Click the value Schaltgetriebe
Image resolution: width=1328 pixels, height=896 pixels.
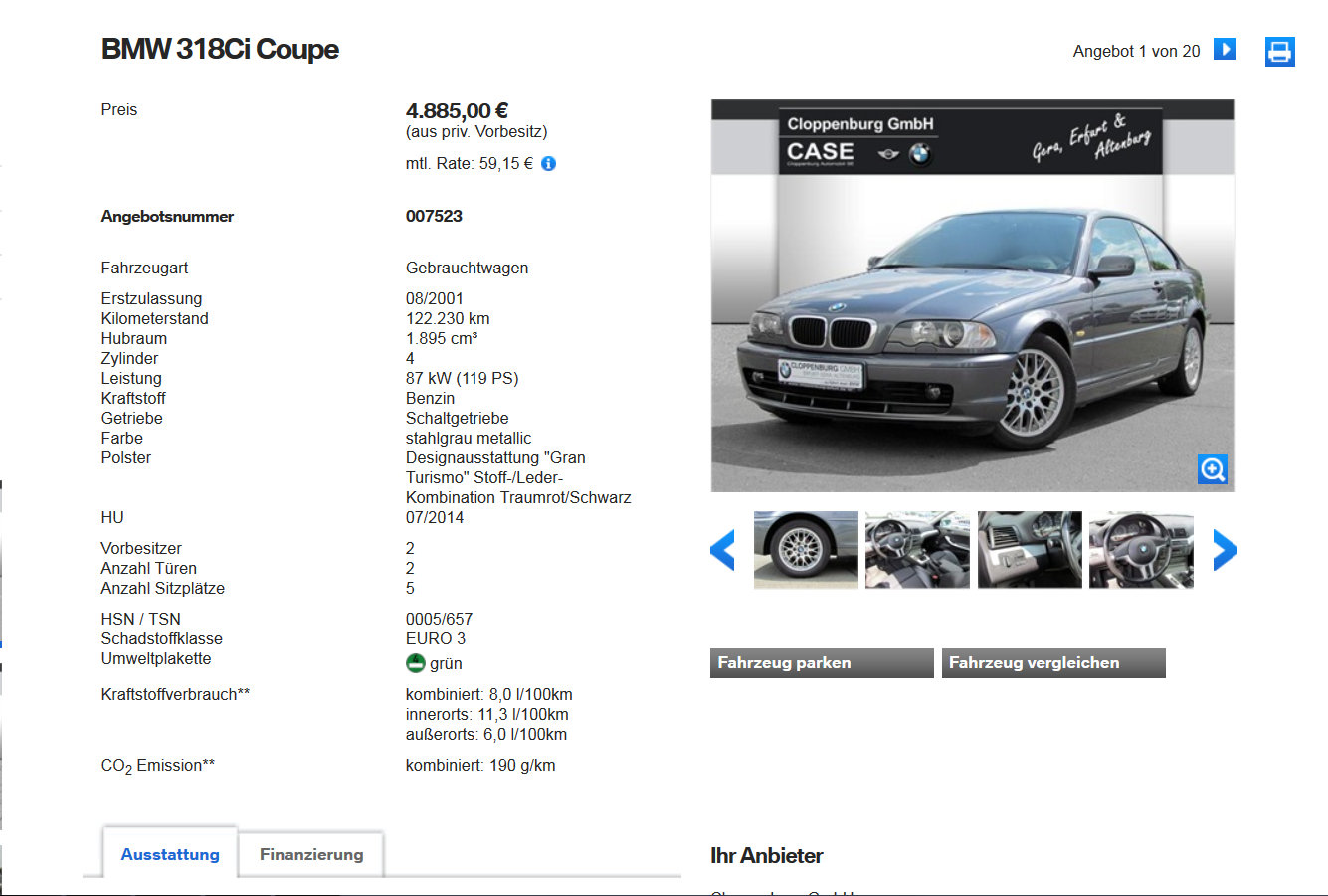[x=457, y=418]
